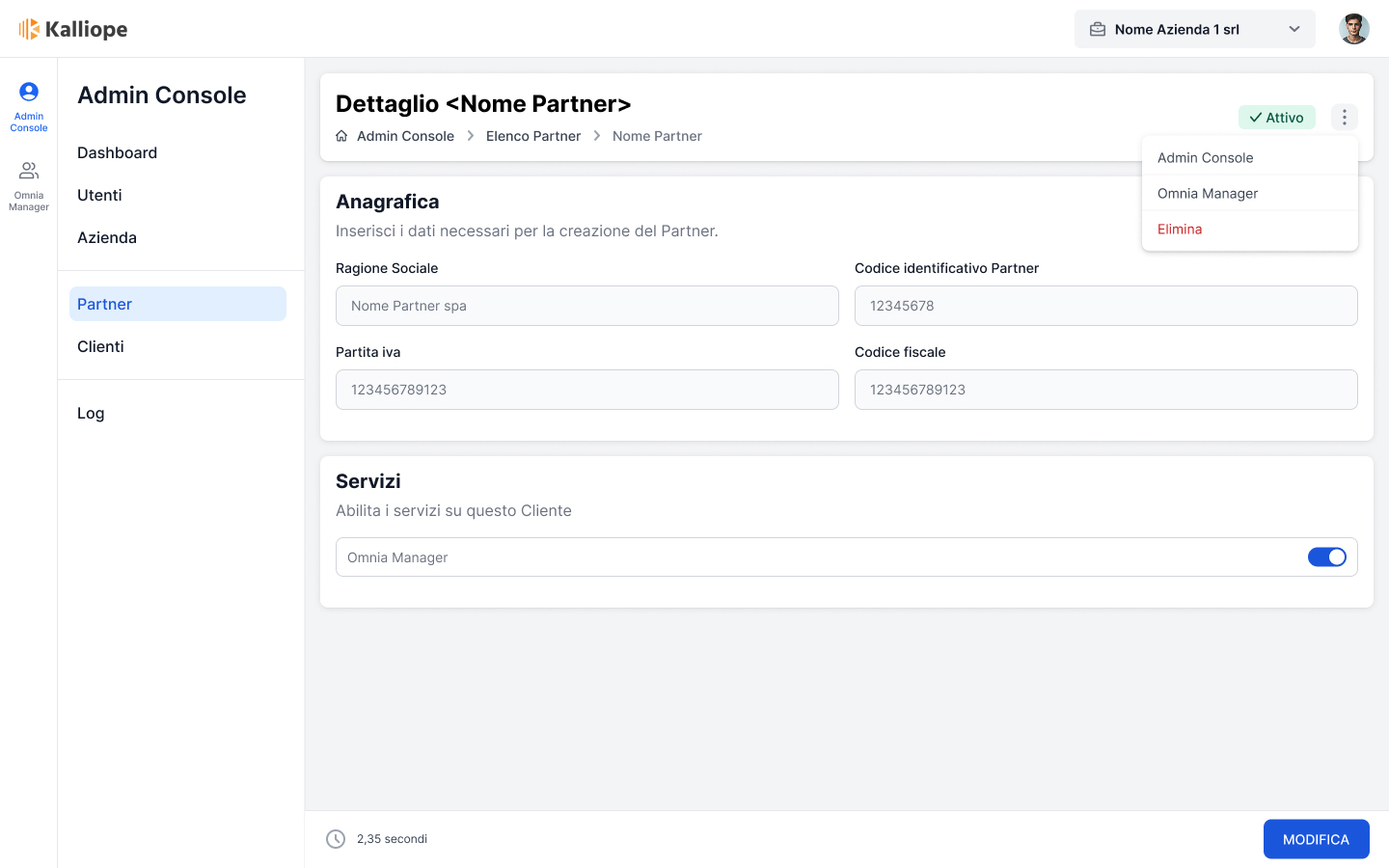Open Dashboard in the sidebar
This screenshot has height=868, width=1389.
(x=117, y=152)
